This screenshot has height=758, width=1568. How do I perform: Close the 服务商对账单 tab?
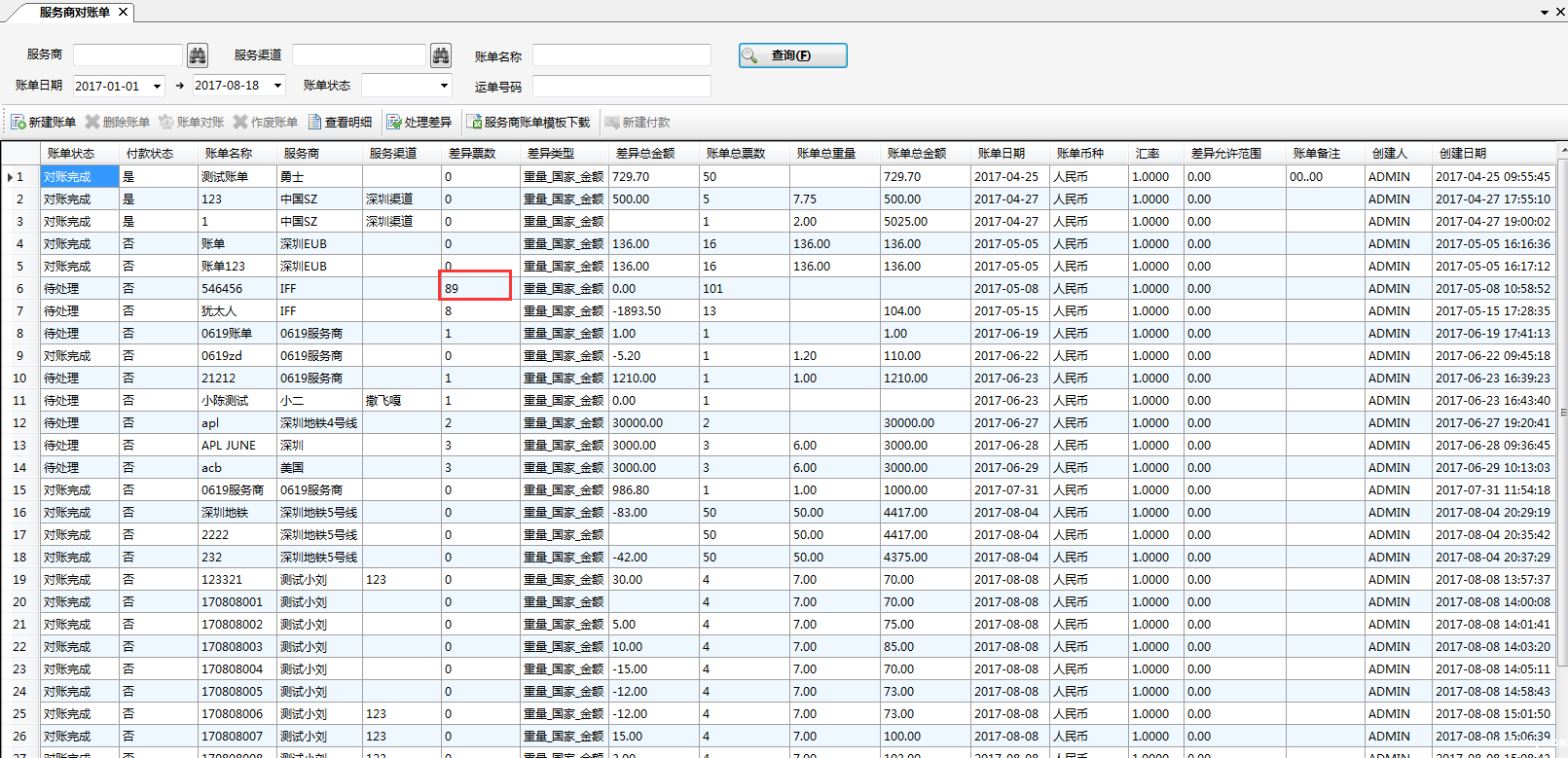point(123,13)
